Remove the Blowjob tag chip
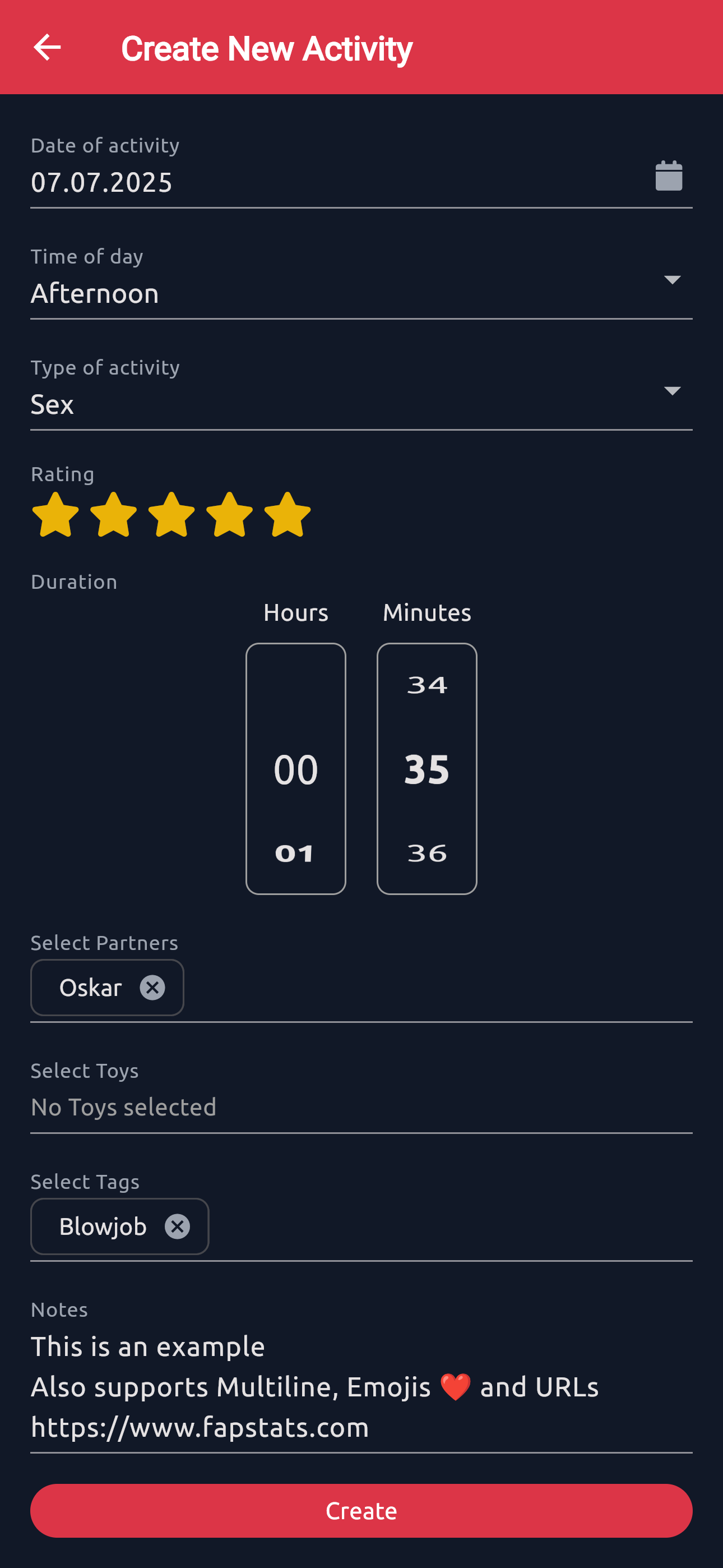This screenshot has height=1568, width=723. coord(177,1226)
